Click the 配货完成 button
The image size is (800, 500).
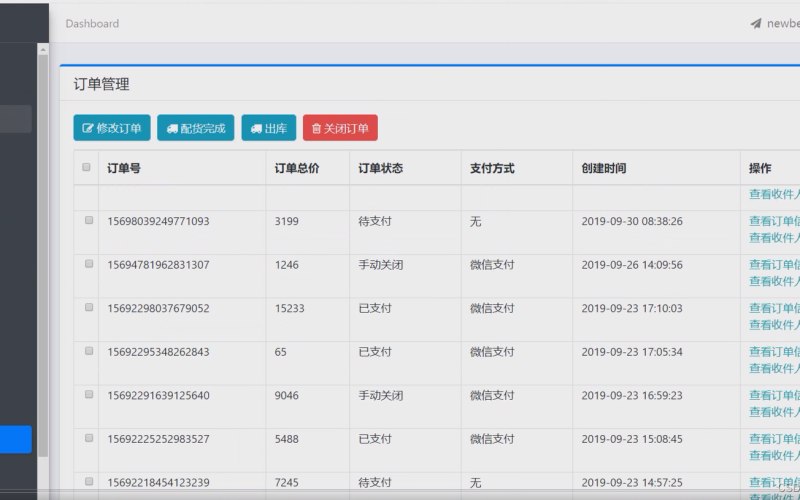click(195, 128)
